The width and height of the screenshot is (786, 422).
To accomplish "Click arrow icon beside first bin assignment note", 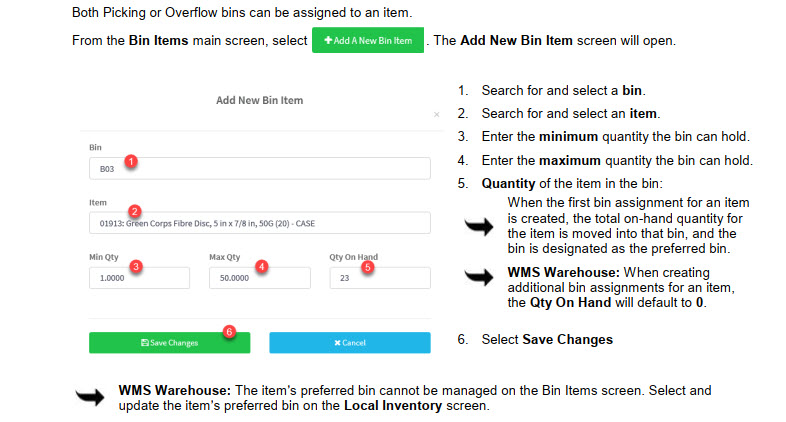I will click(488, 229).
